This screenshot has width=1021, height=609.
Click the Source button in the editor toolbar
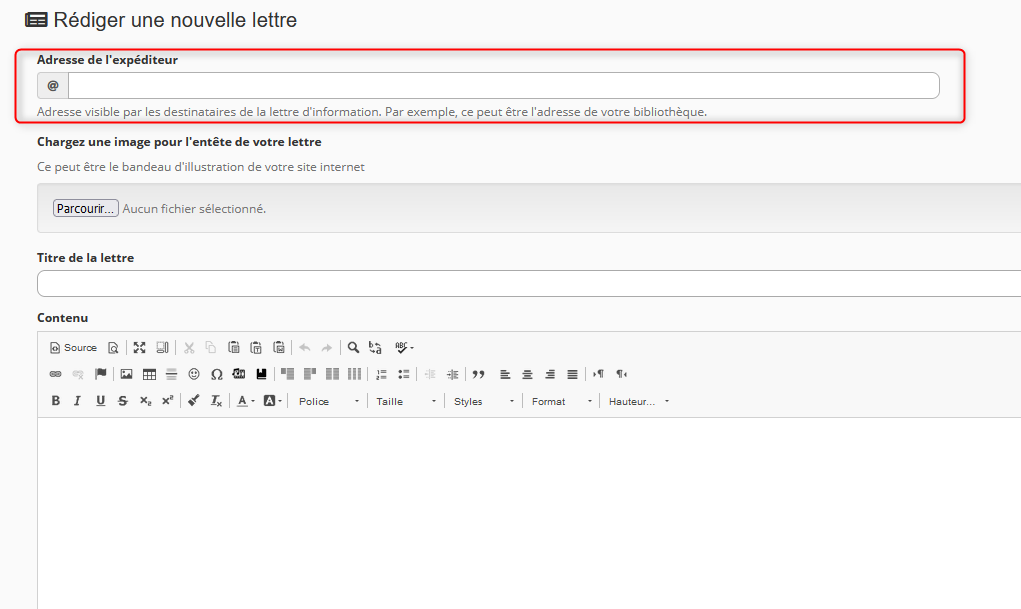click(74, 348)
